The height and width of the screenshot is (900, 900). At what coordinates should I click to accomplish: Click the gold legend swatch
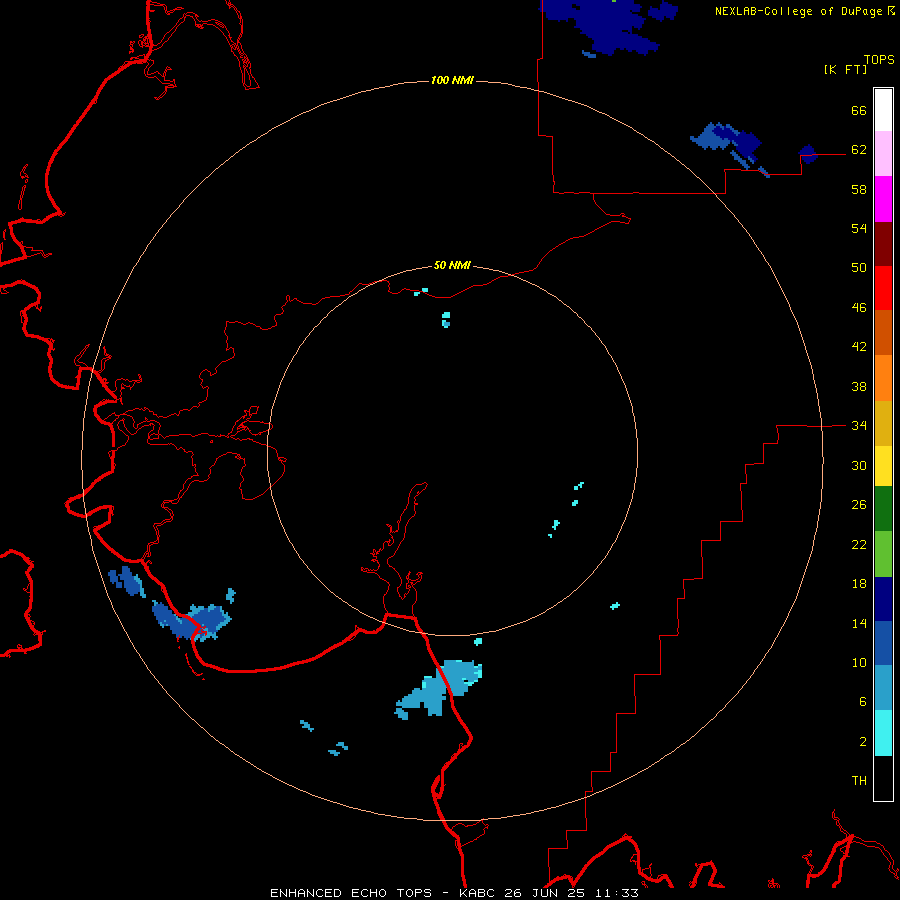[x=883, y=424]
